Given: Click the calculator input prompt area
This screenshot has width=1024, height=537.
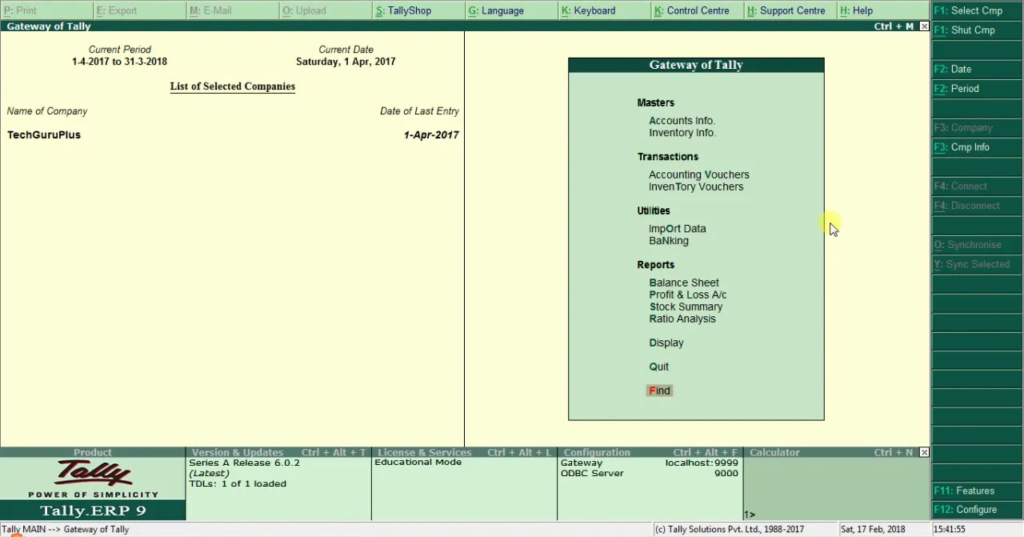Looking at the screenshot, I should click(x=835, y=514).
